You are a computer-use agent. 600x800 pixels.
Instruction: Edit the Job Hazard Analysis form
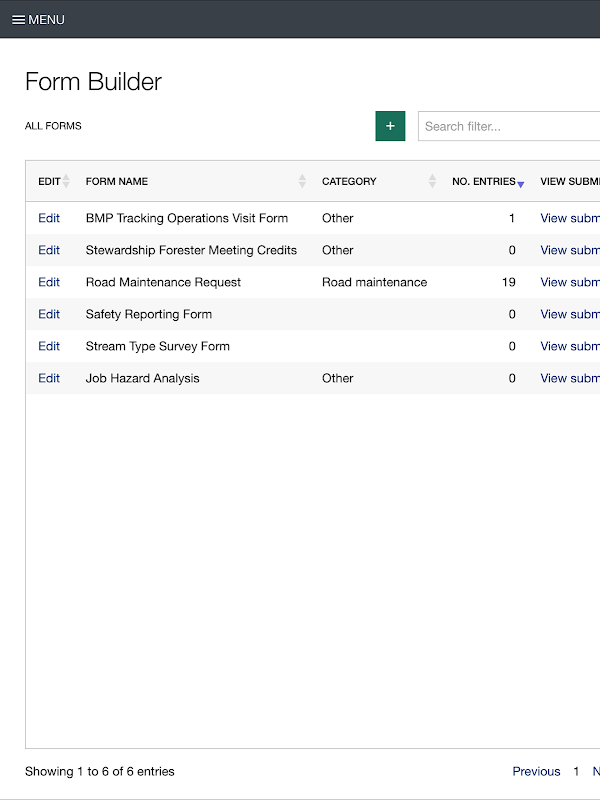click(49, 378)
